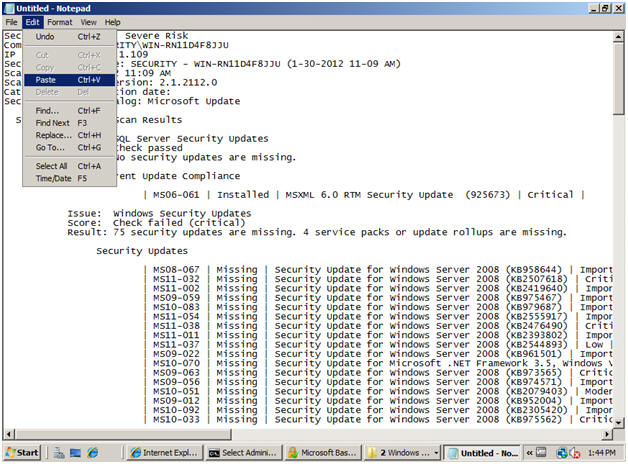Click text '(KB958644)'
This screenshot has height=464, width=628.
(x=533, y=270)
